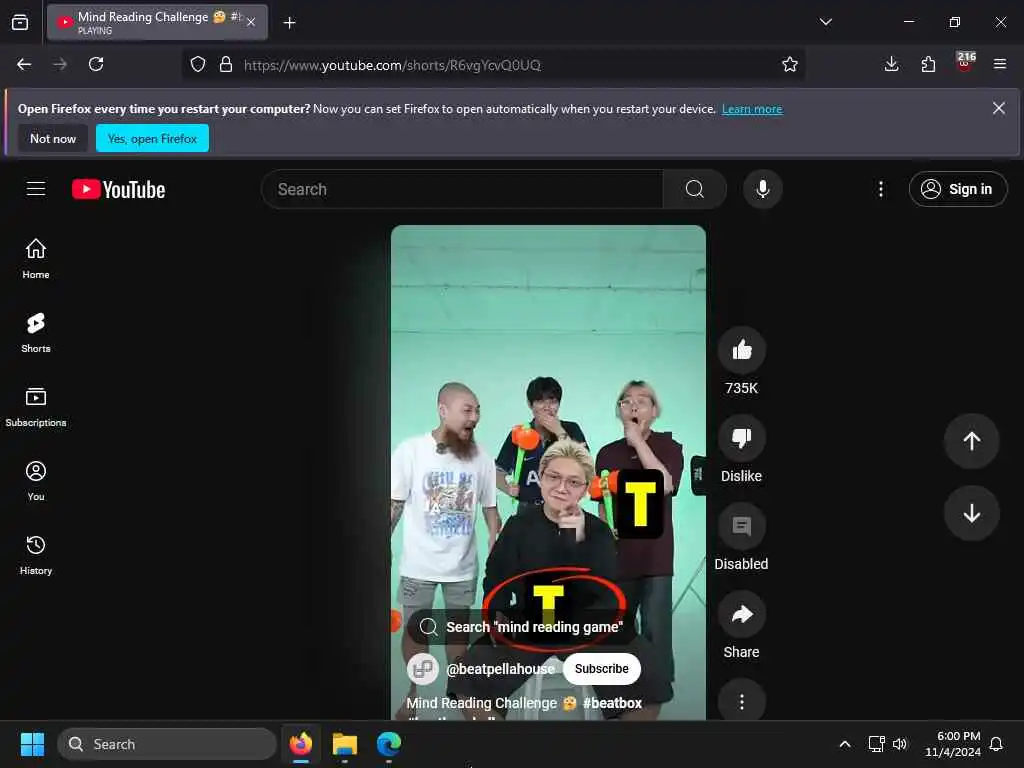Open Firefox View in tab bar
This screenshot has height=768, width=1024.
[x=20, y=22]
